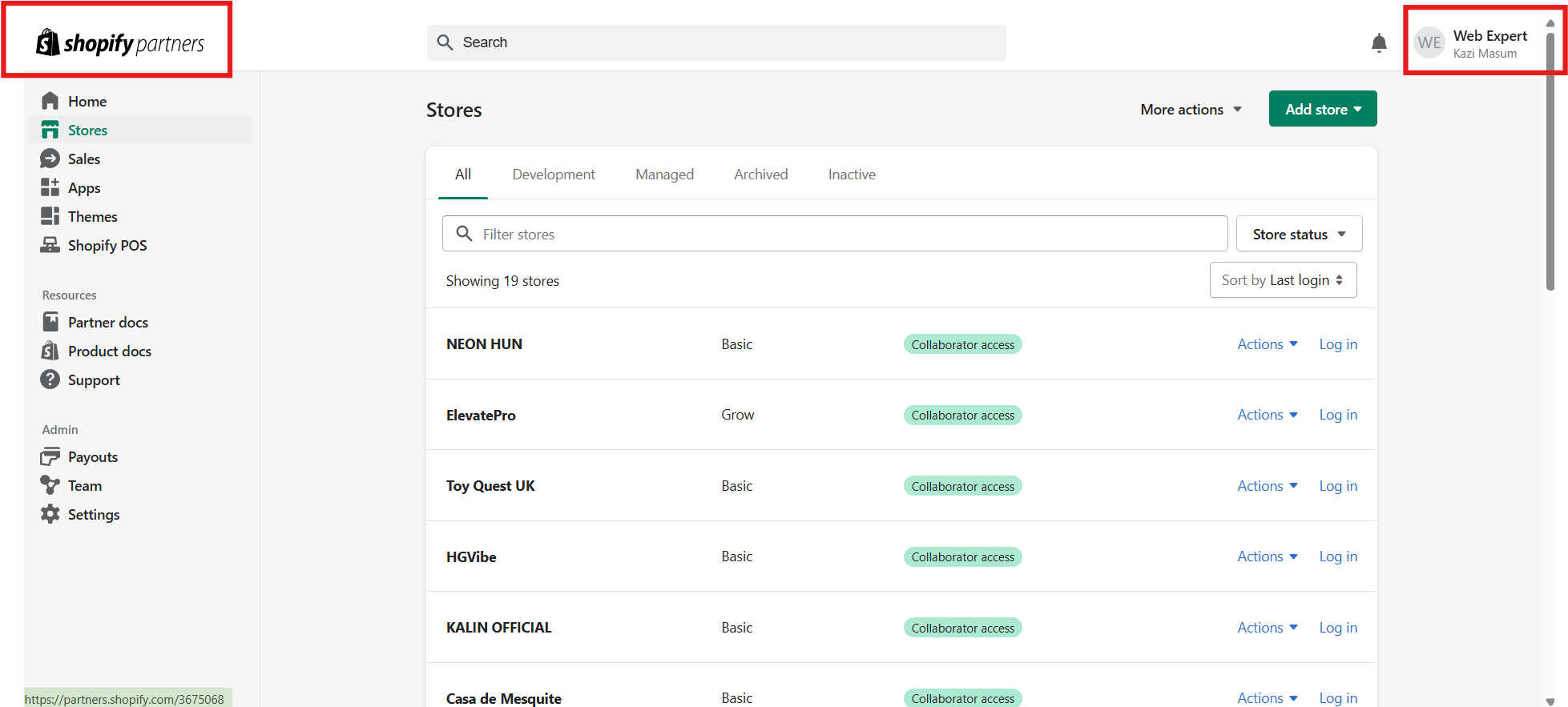1568x707 pixels.
Task: Expand Actions for ElevatePro store
Action: [1268, 414]
